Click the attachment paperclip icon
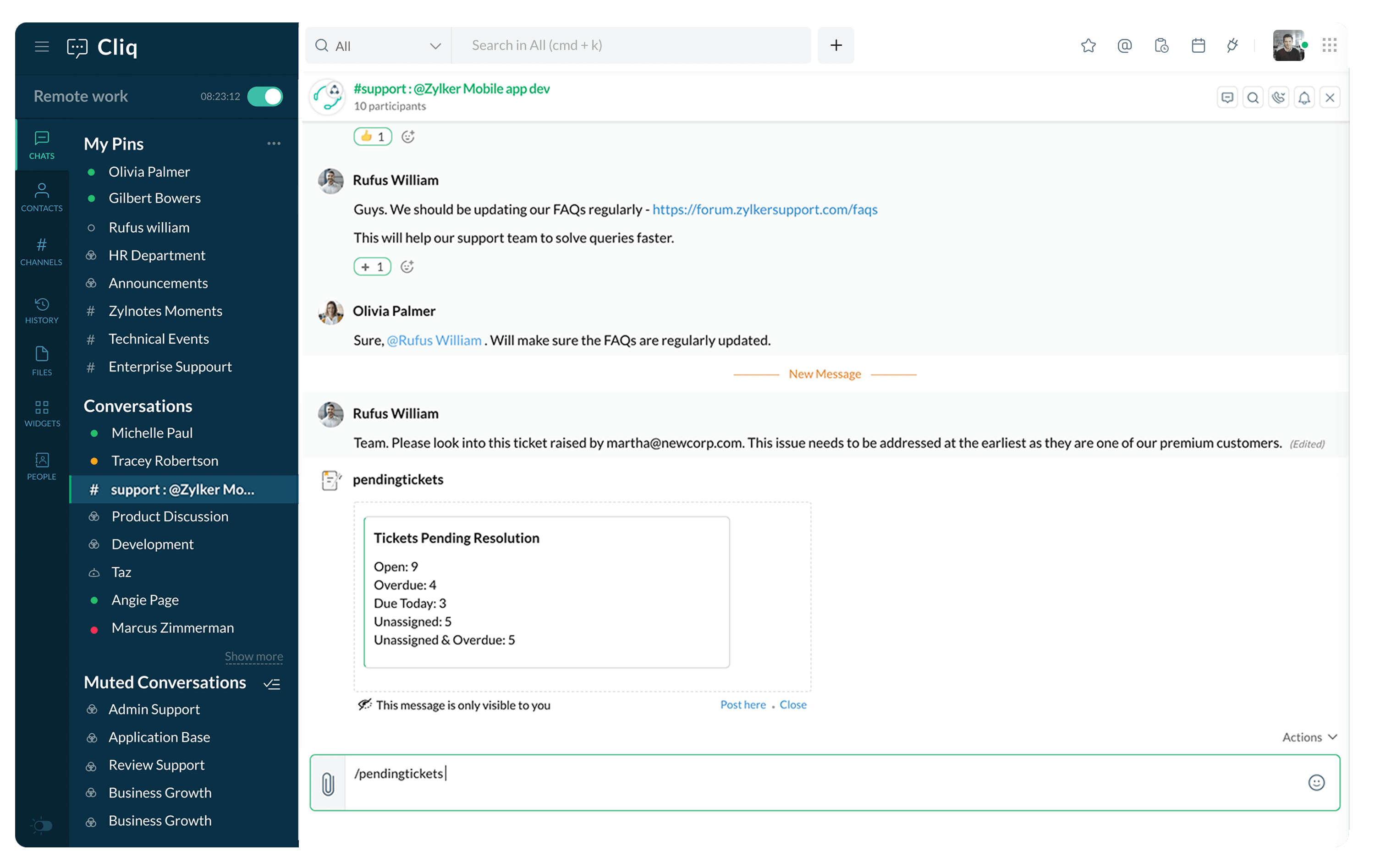Screen dimensions: 1375x868 (x=328, y=784)
